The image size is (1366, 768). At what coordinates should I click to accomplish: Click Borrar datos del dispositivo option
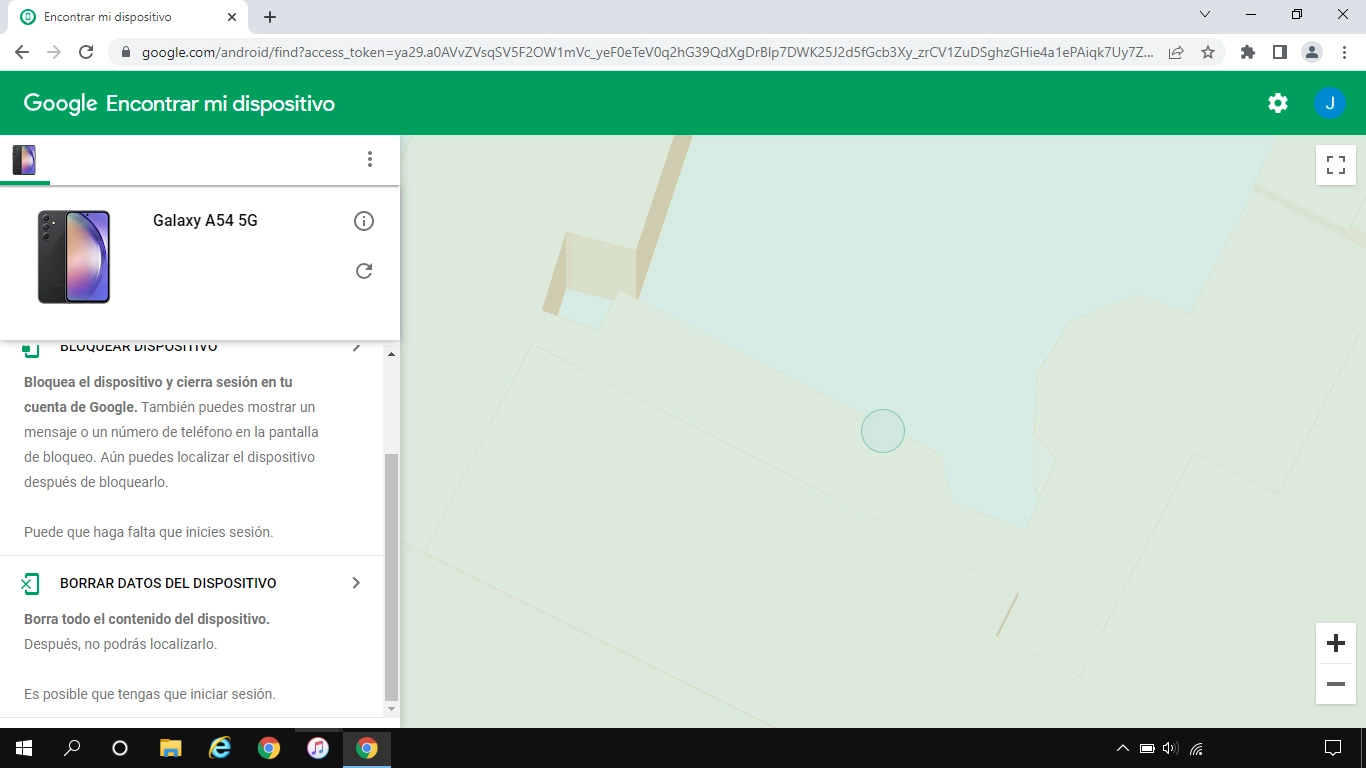(x=168, y=583)
